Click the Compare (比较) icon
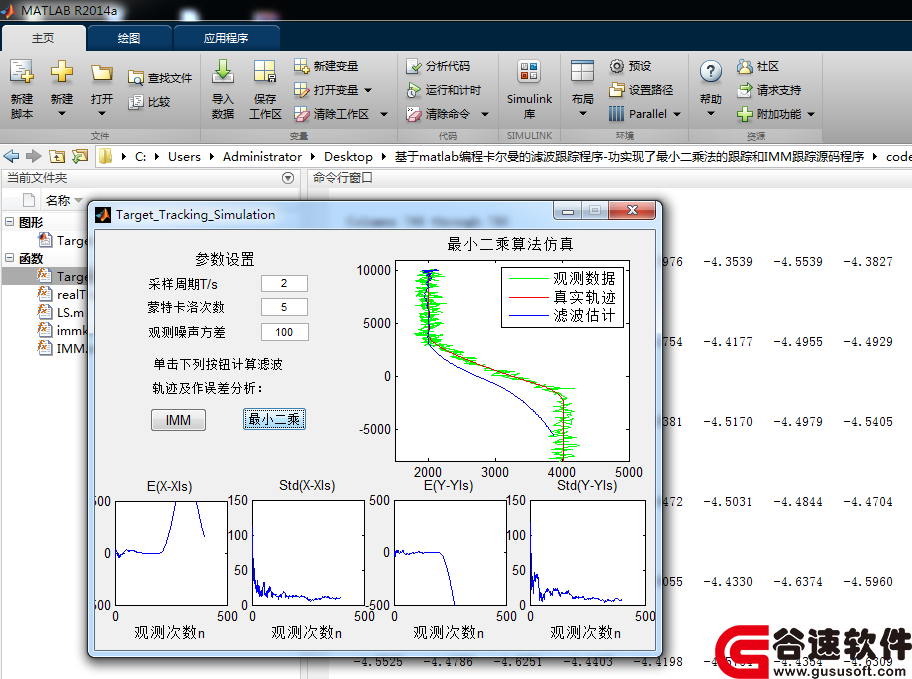The image size is (912, 679). [x=136, y=102]
